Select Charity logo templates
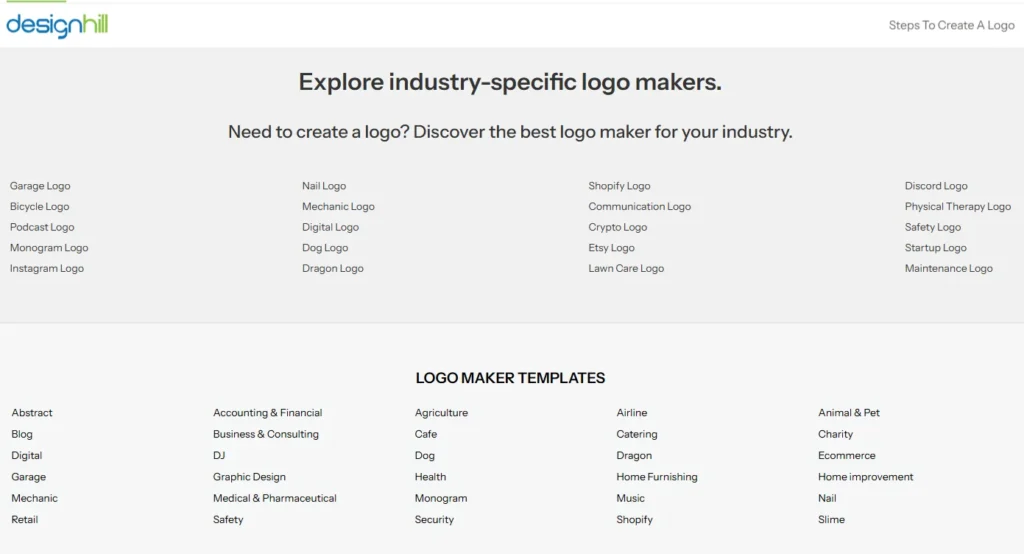 (835, 434)
